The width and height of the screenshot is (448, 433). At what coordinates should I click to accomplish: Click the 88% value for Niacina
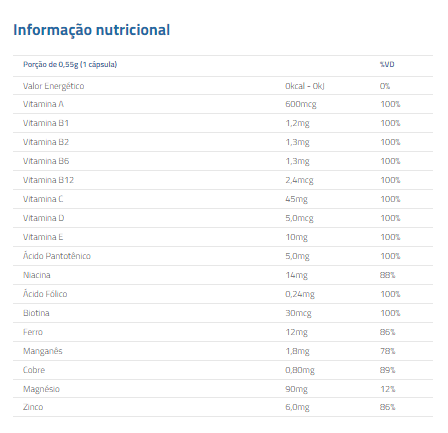pos(387,275)
